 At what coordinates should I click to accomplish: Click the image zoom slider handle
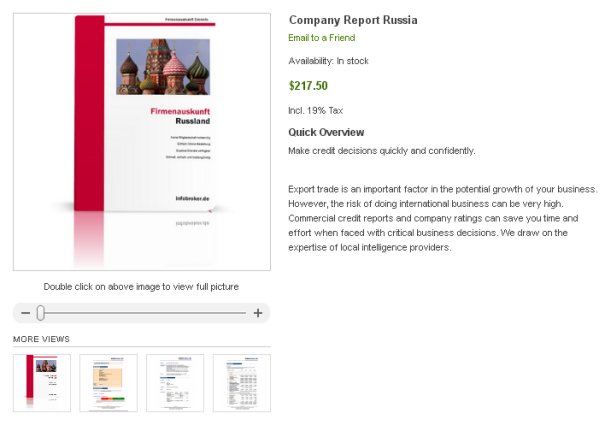coord(41,313)
